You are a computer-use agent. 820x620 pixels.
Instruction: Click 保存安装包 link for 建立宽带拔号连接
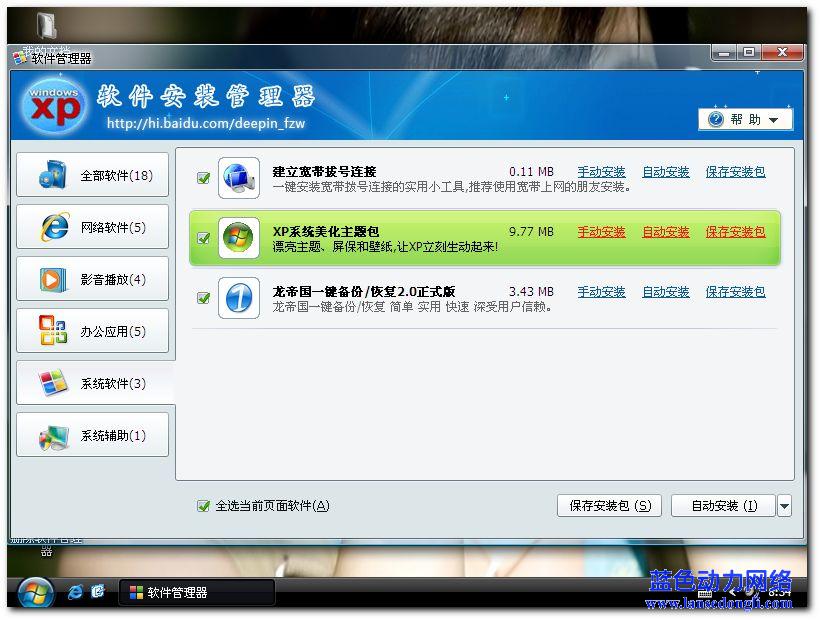click(x=735, y=172)
